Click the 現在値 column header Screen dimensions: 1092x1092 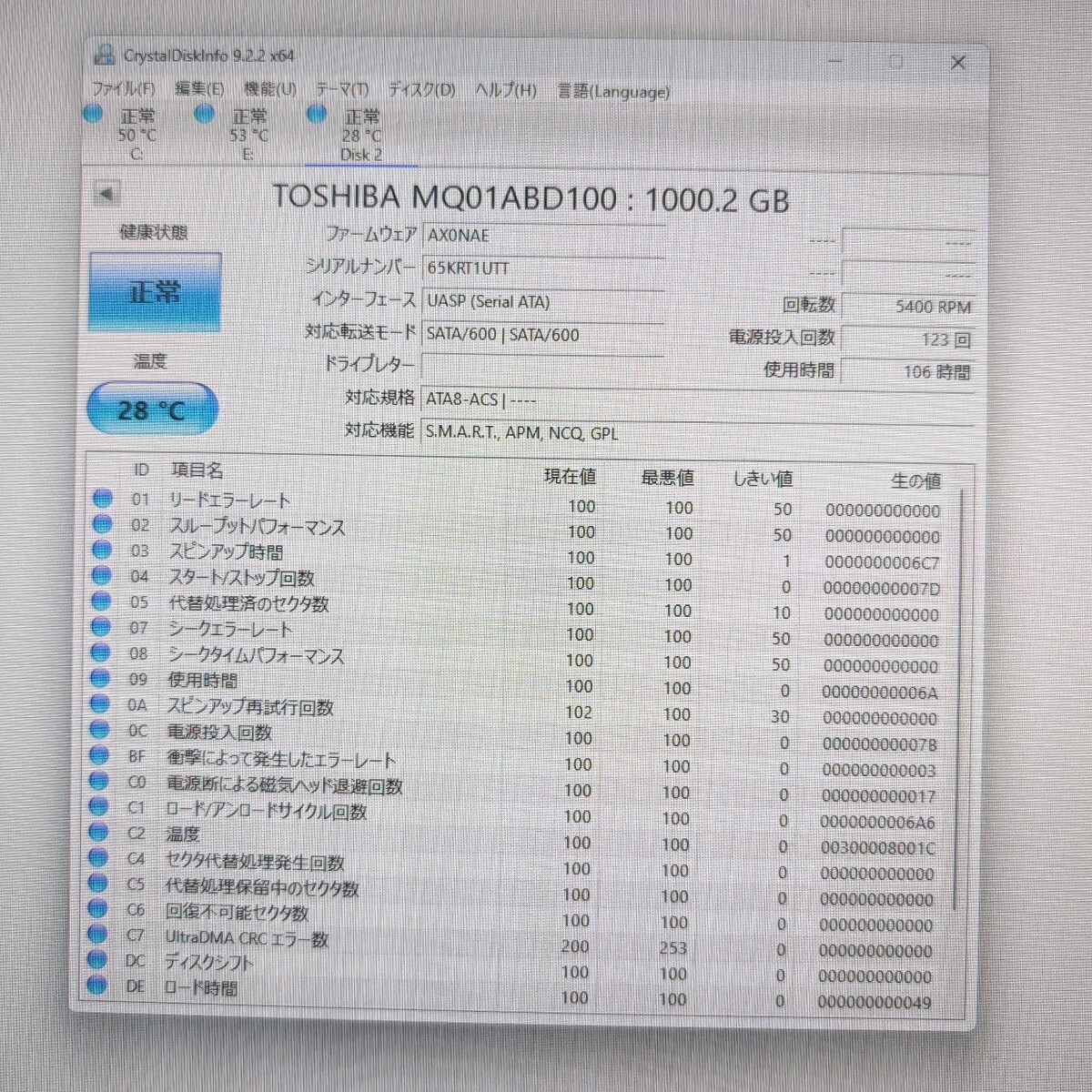571,476
